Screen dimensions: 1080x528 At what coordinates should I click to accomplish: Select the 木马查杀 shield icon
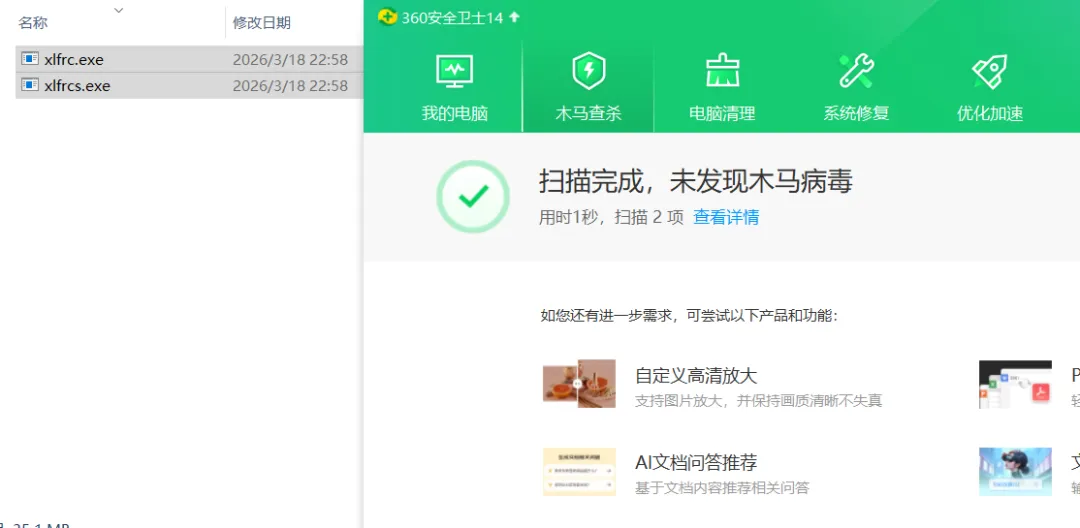tap(589, 72)
